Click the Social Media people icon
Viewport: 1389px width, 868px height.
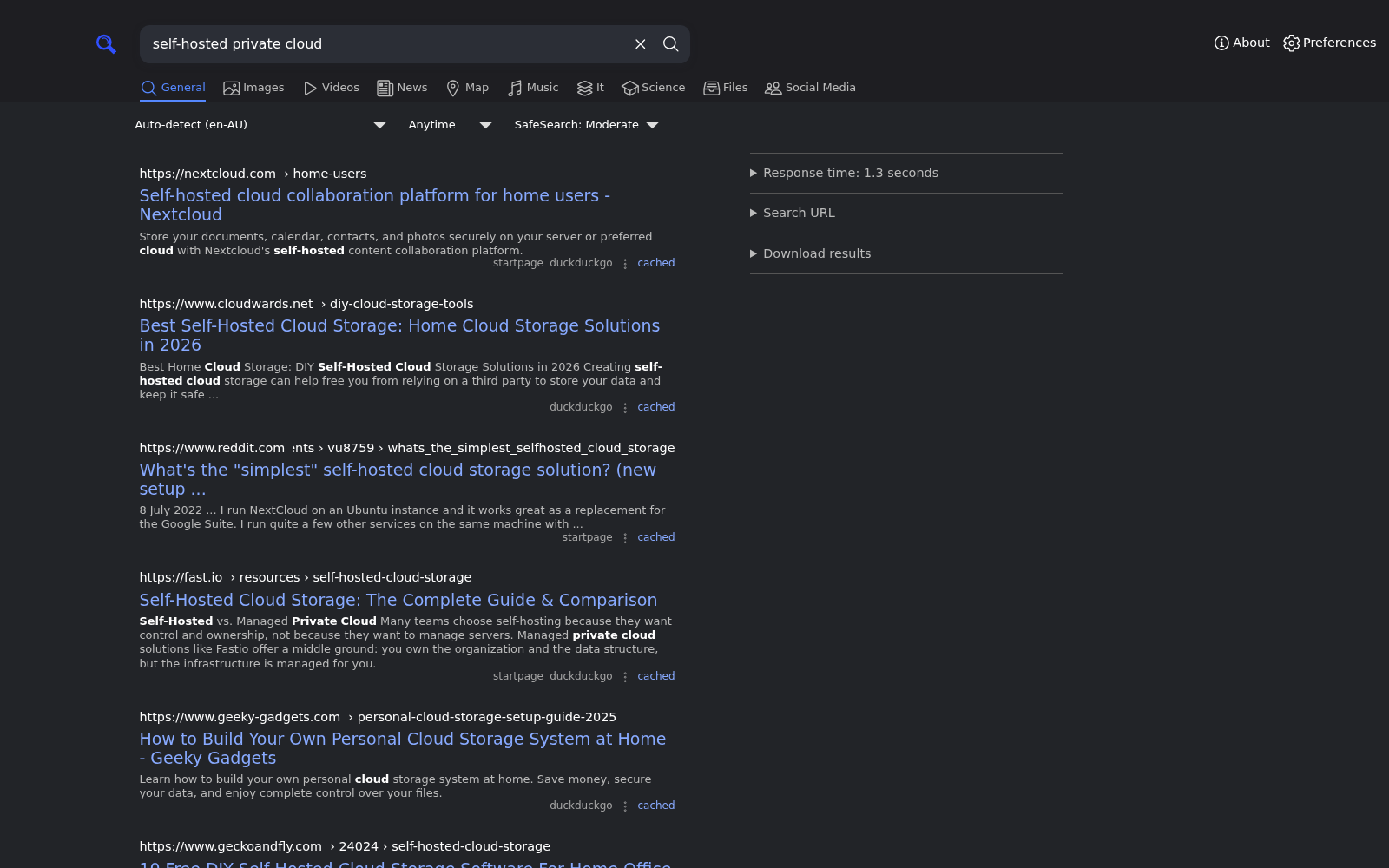click(773, 89)
